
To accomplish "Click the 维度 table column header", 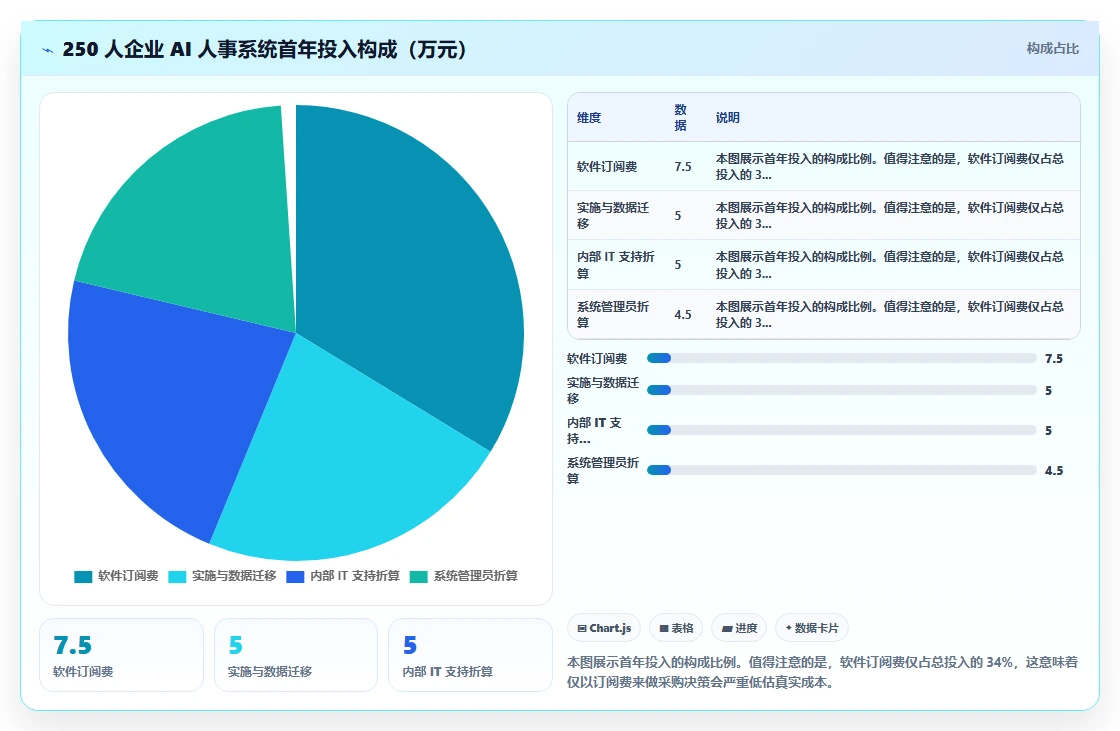I will [589, 118].
